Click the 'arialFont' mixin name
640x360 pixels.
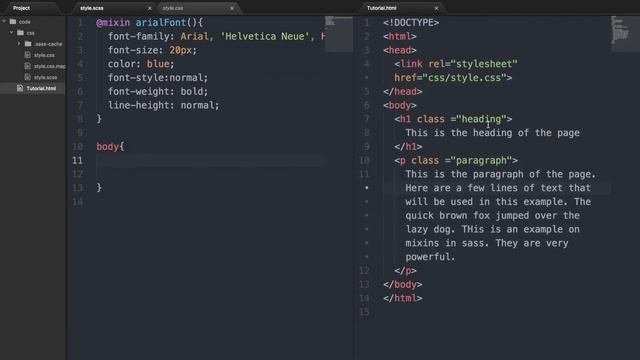click(161, 22)
